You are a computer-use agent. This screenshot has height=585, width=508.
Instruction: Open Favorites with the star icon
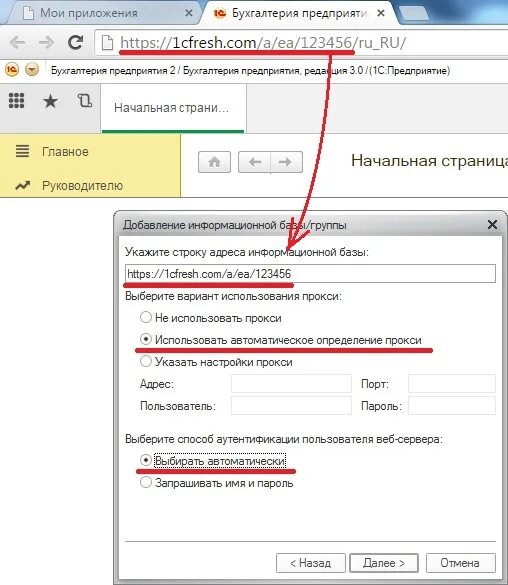point(50,101)
